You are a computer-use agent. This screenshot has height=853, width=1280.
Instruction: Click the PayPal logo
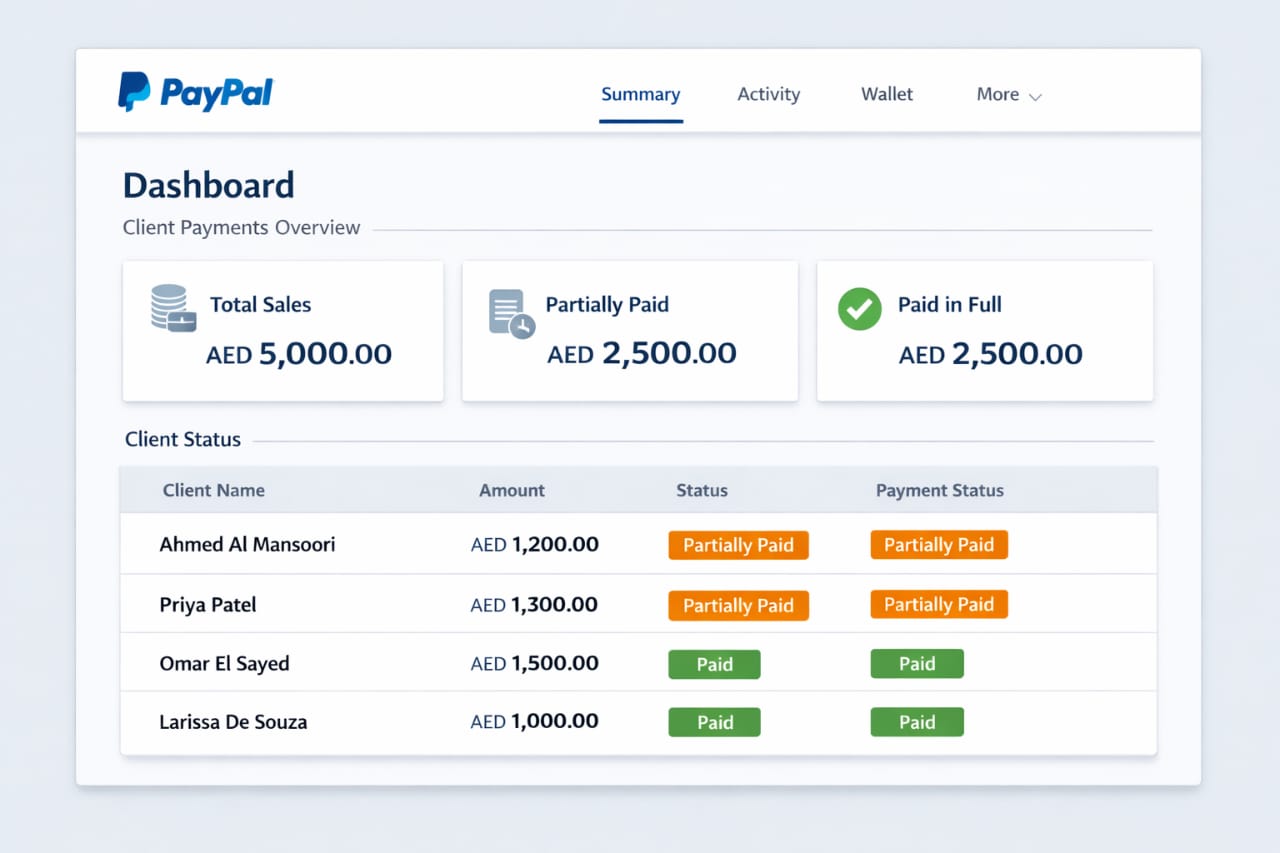pyautogui.click(x=195, y=92)
